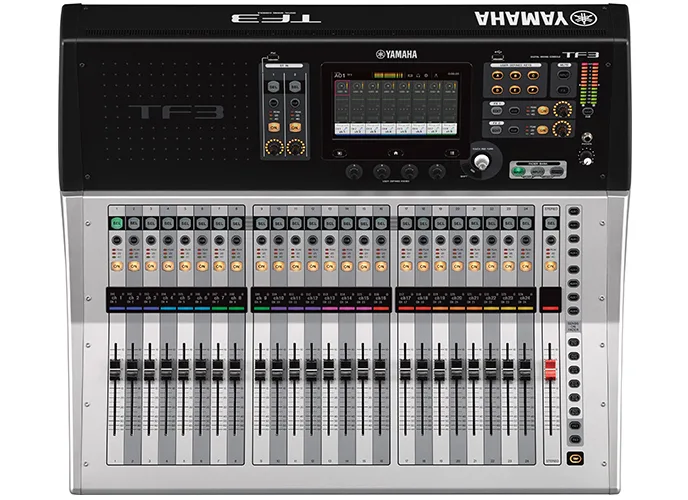Screen dimensions: 688x500
Task: Tap the STEREO master SEL key
Action: (x=551, y=224)
